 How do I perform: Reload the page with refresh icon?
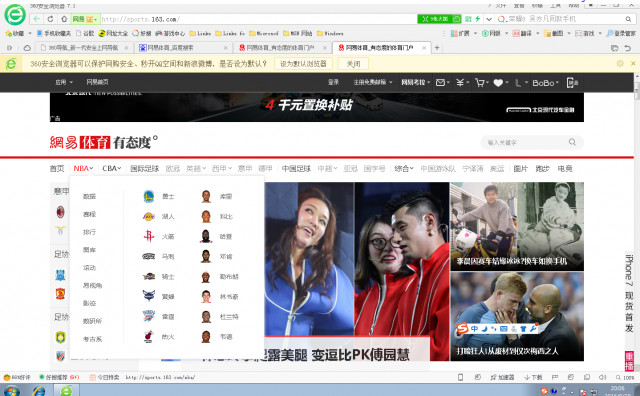coord(50,19)
